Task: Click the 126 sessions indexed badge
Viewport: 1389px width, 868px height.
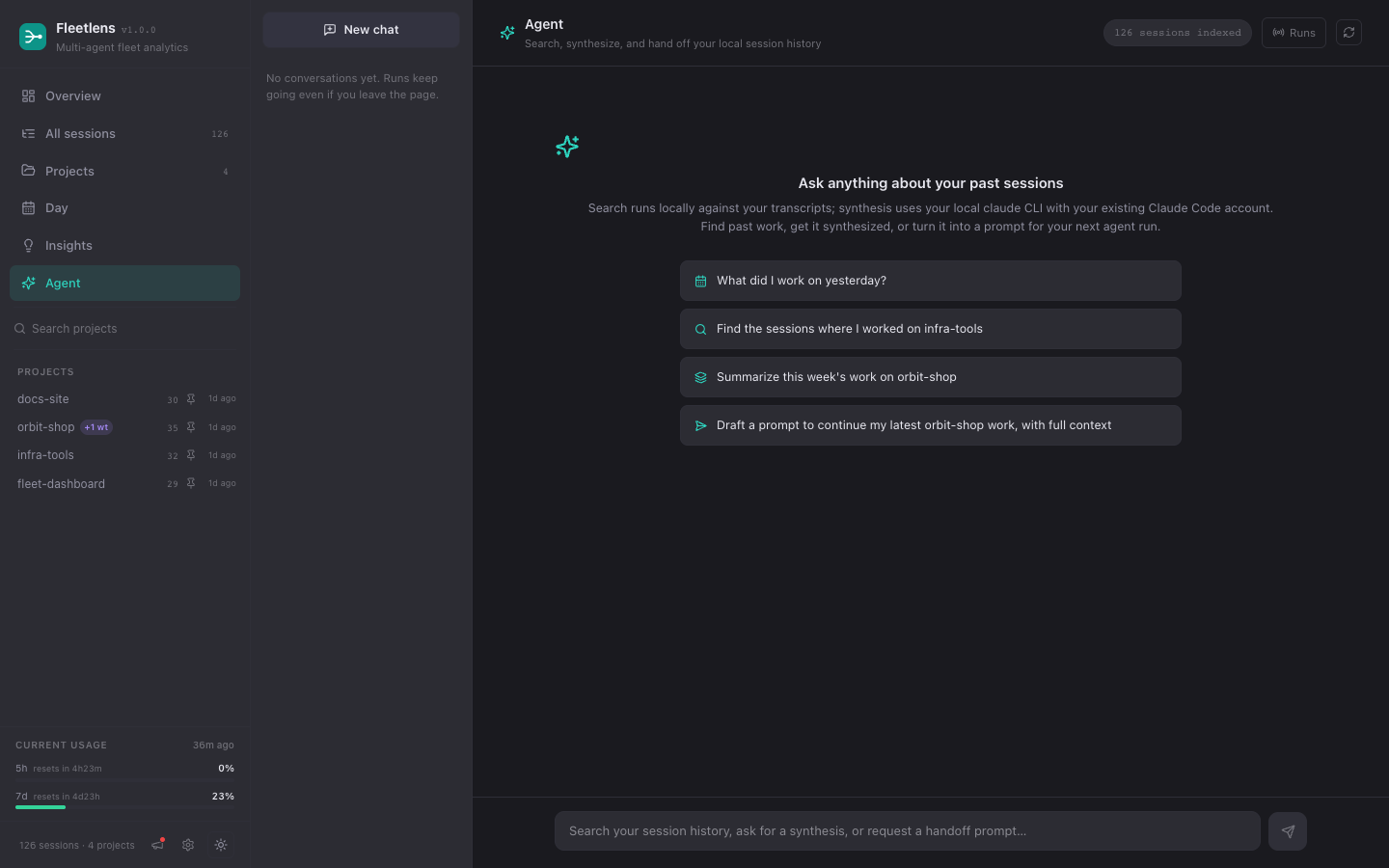Action: [x=1178, y=33]
